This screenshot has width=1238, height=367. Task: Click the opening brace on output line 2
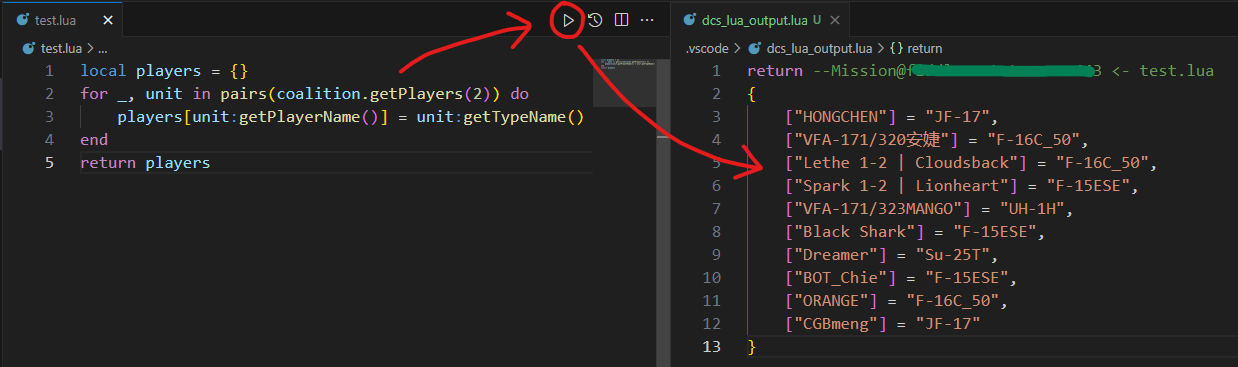pos(752,94)
